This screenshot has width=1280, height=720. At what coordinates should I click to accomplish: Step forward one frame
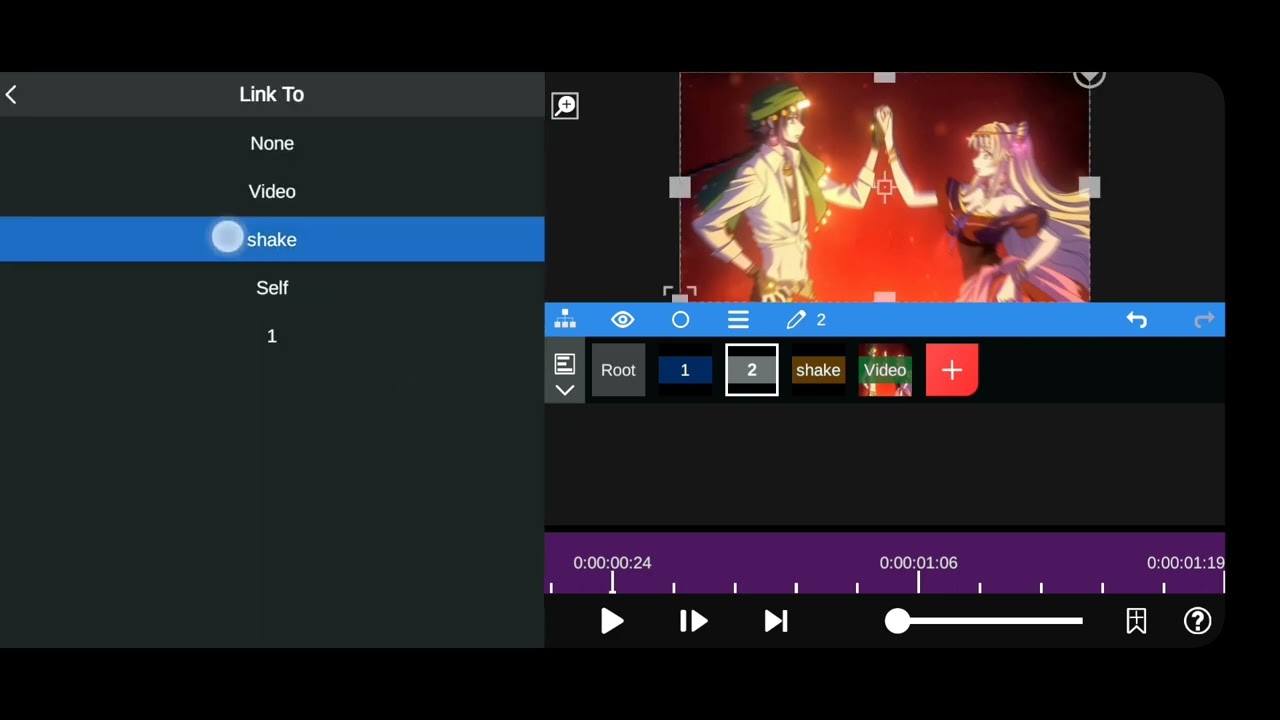pyautogui.click(x=693, y=621)
